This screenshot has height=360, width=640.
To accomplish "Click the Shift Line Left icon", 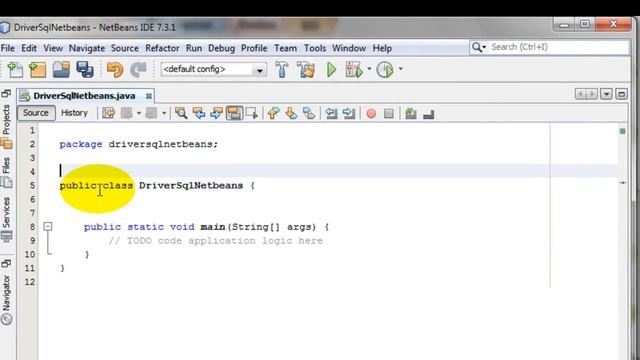I will pos(331,113).
